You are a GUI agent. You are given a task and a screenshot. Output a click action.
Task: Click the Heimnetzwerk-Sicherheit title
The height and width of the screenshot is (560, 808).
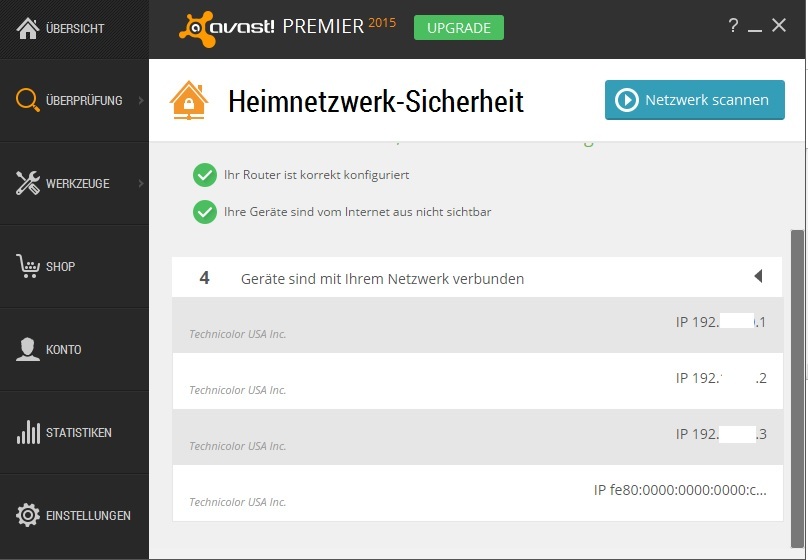(376, 101)
